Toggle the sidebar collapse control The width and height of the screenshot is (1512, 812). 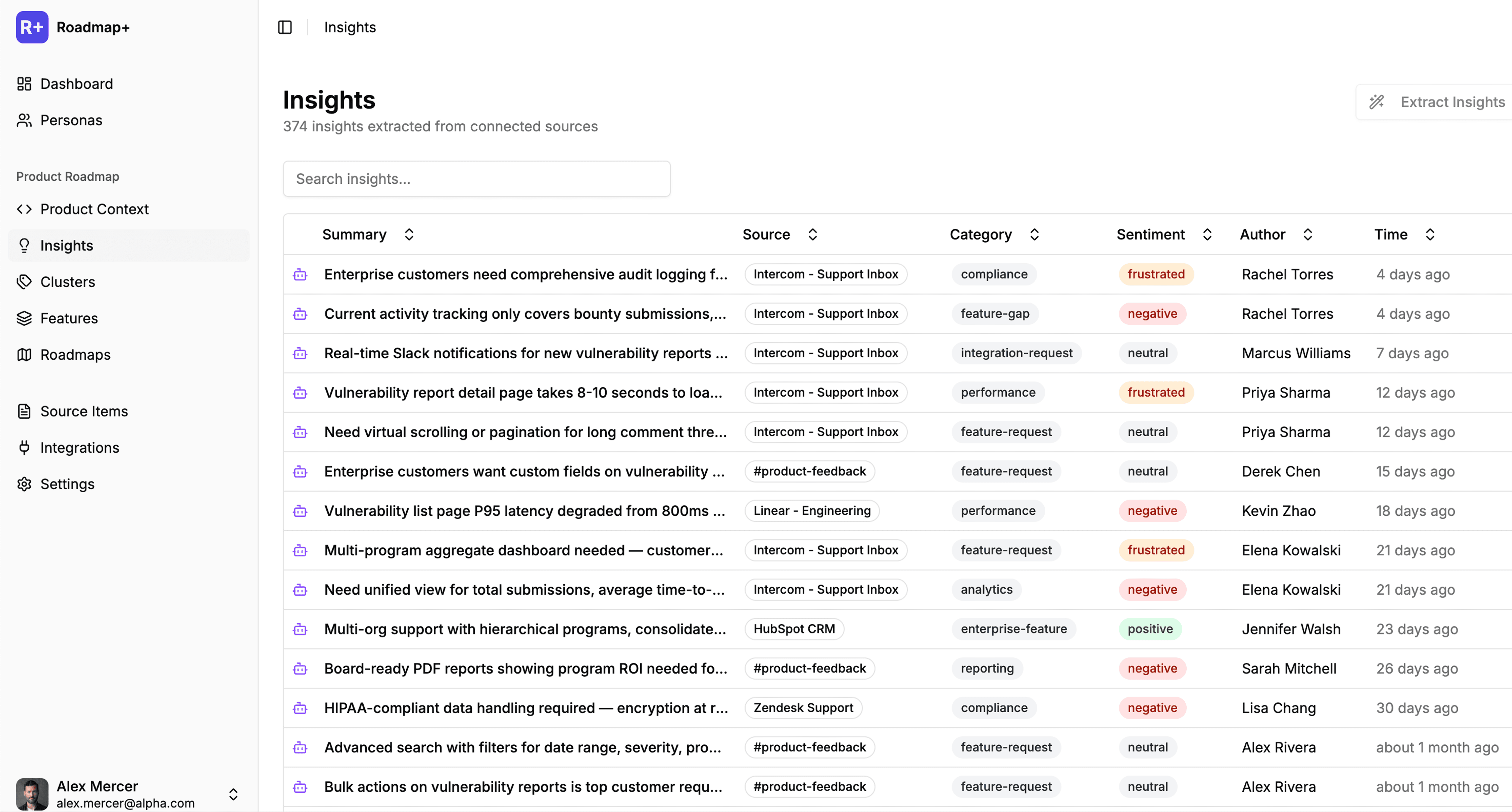pos(285,27)
